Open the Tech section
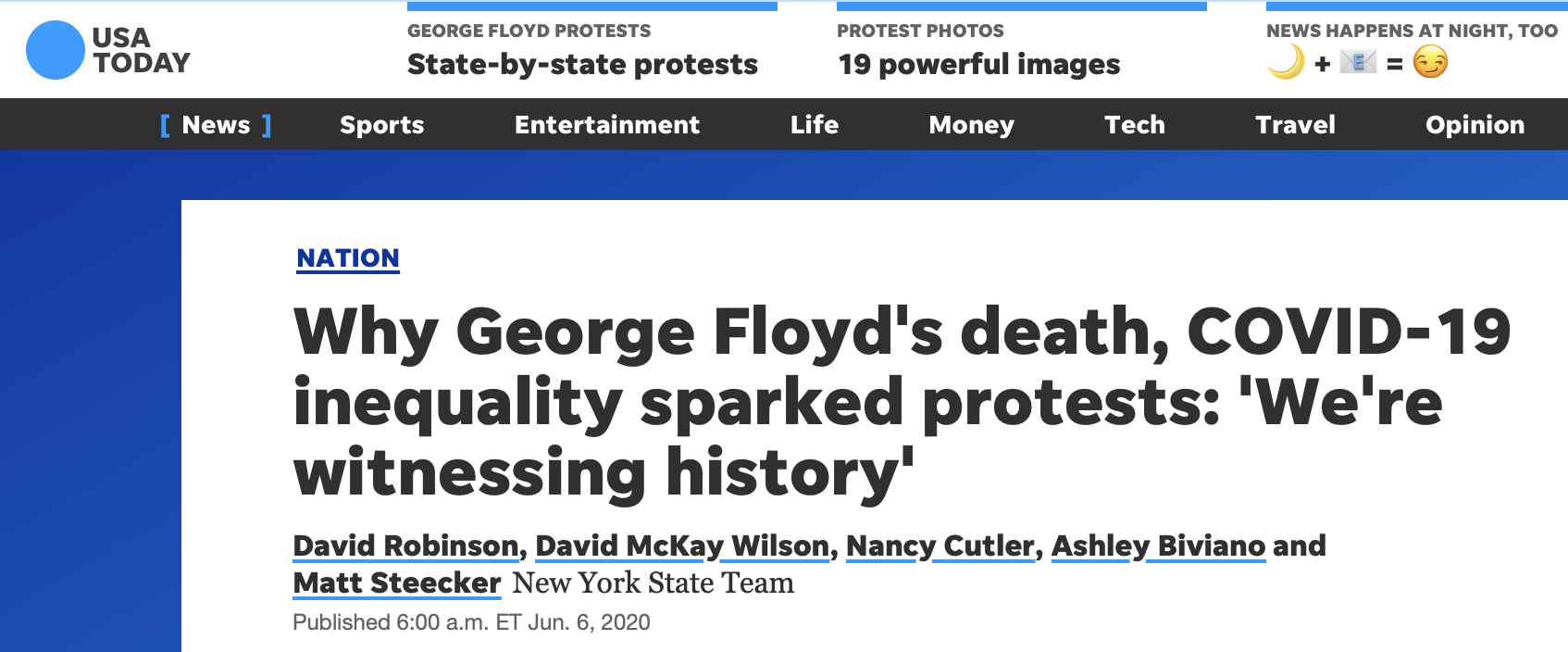The height and width of the screenshot is (652, 1568). point(1135,125)
